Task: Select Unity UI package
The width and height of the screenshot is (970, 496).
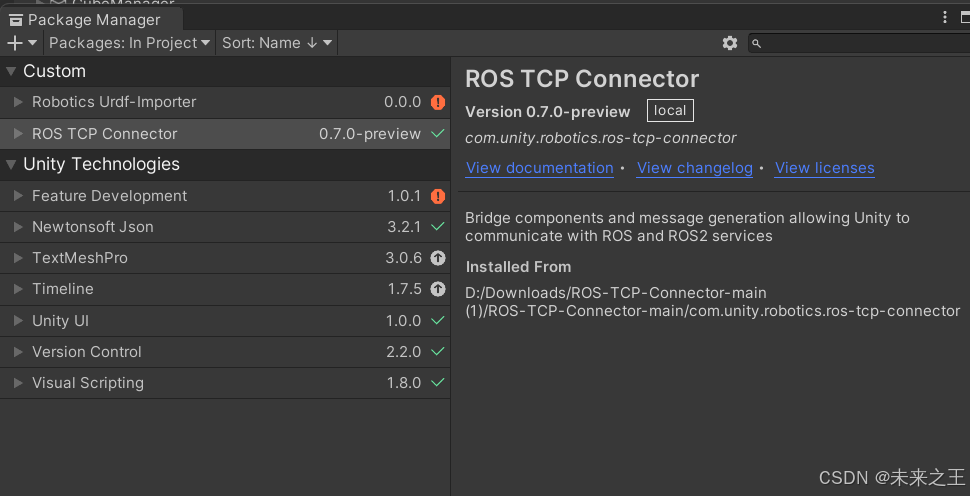Action: pyautogui.click(x=225, y=320)
